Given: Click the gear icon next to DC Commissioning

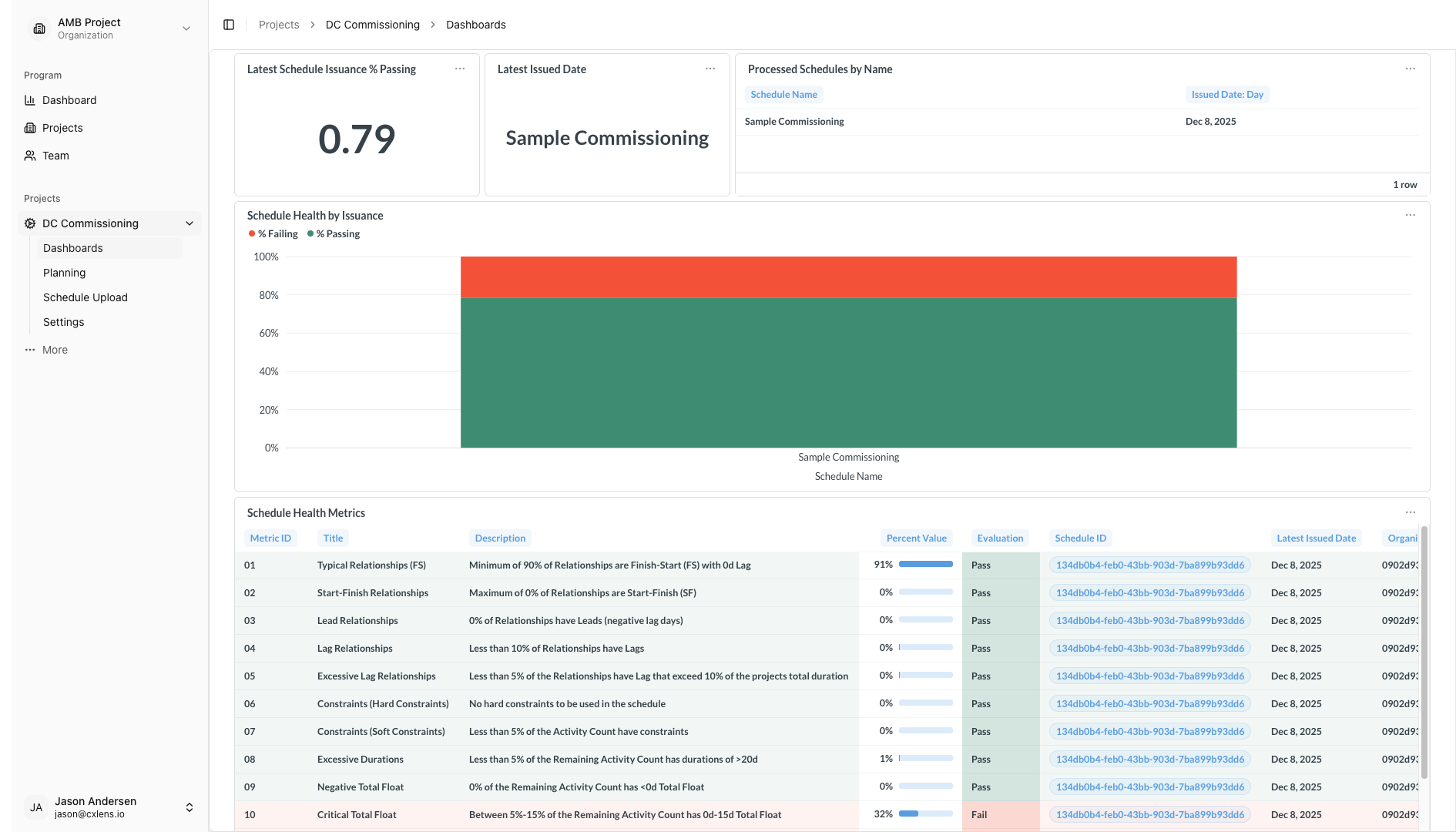Looking at the screenshot, I should [29, 223].
